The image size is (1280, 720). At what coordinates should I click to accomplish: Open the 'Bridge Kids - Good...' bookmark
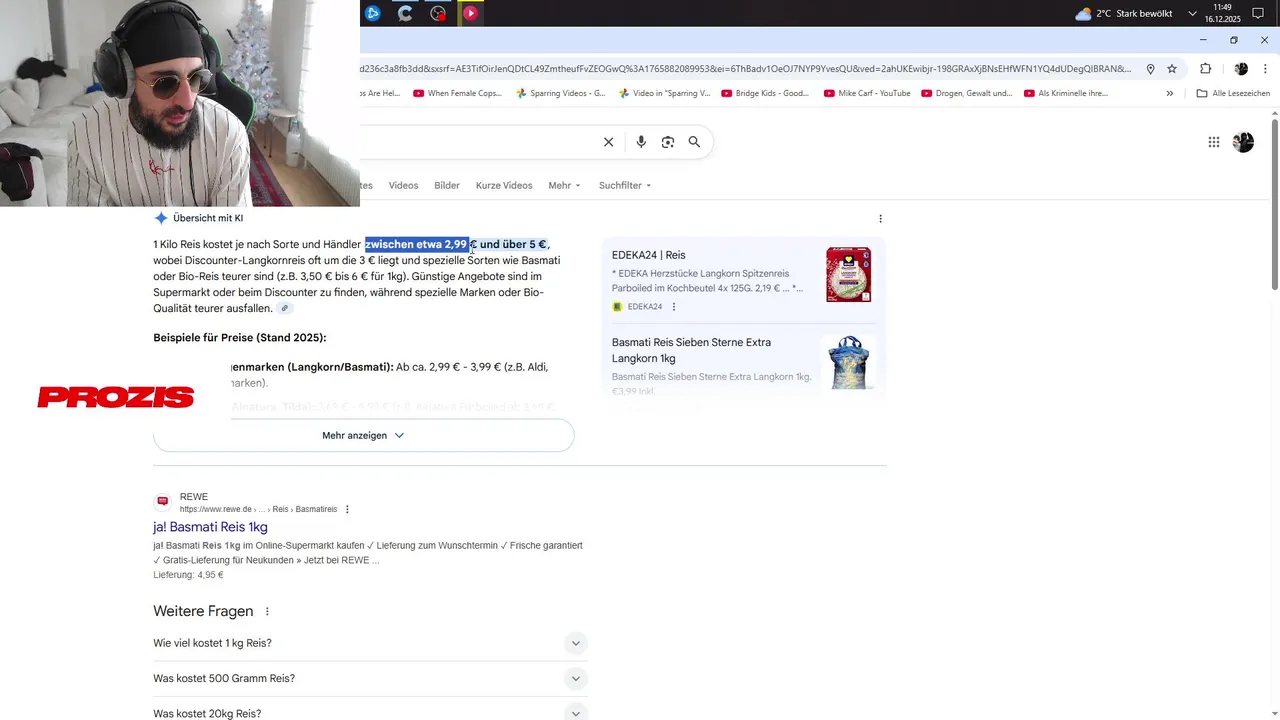(765, 93)
